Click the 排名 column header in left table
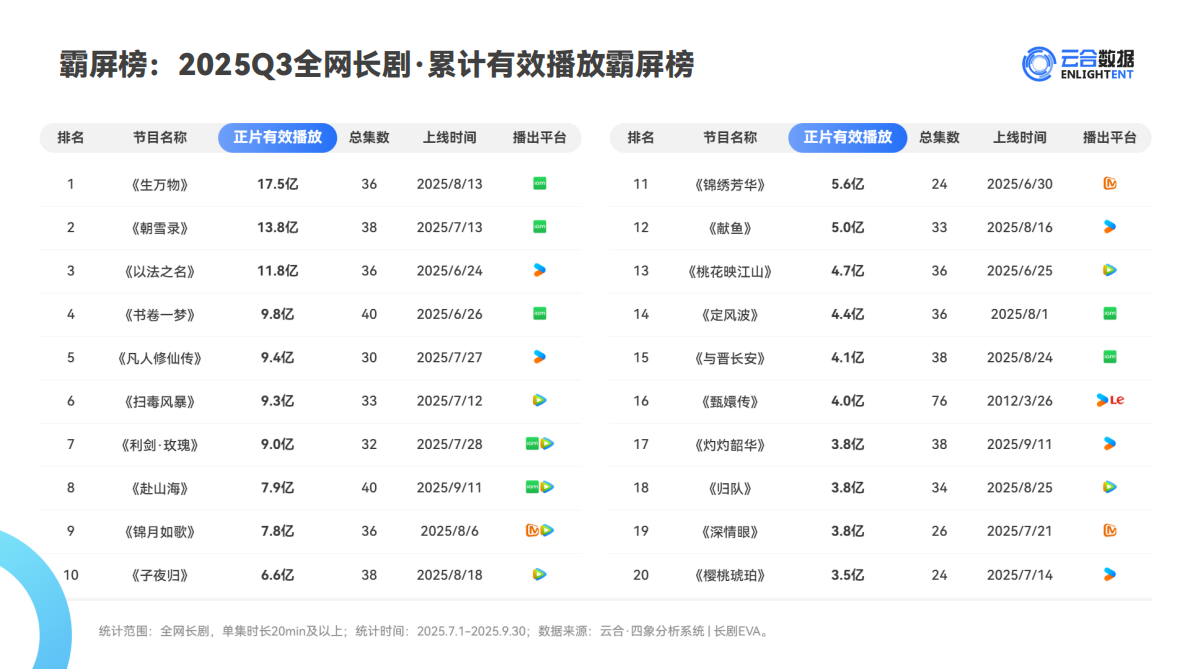This screenshot has width=1190, height=669. [x=70, y=138]
